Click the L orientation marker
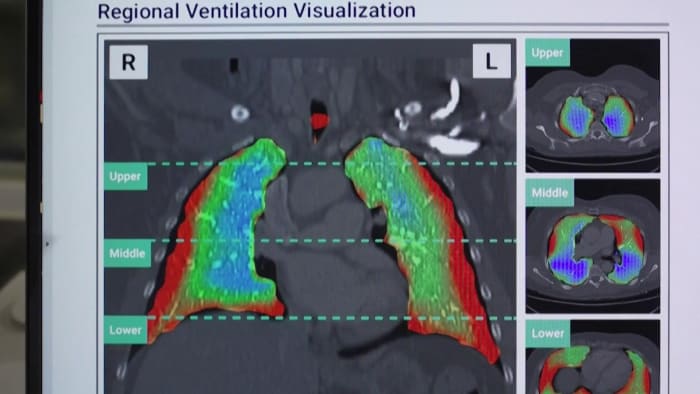The height and width of the screenshot is (394, 700). [x=492, y=61]
